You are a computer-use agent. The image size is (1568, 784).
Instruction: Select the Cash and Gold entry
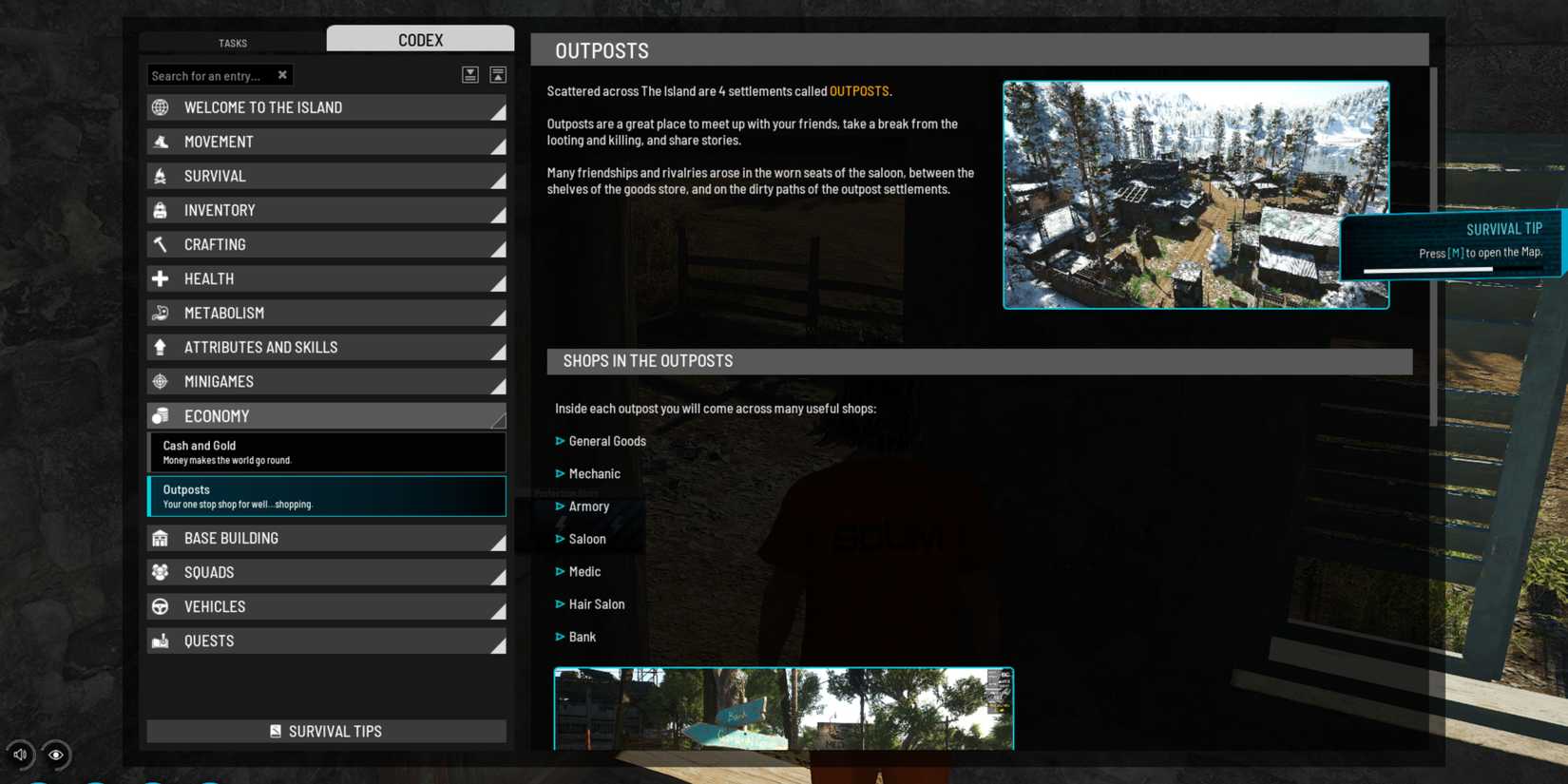[x=326, y=452]
